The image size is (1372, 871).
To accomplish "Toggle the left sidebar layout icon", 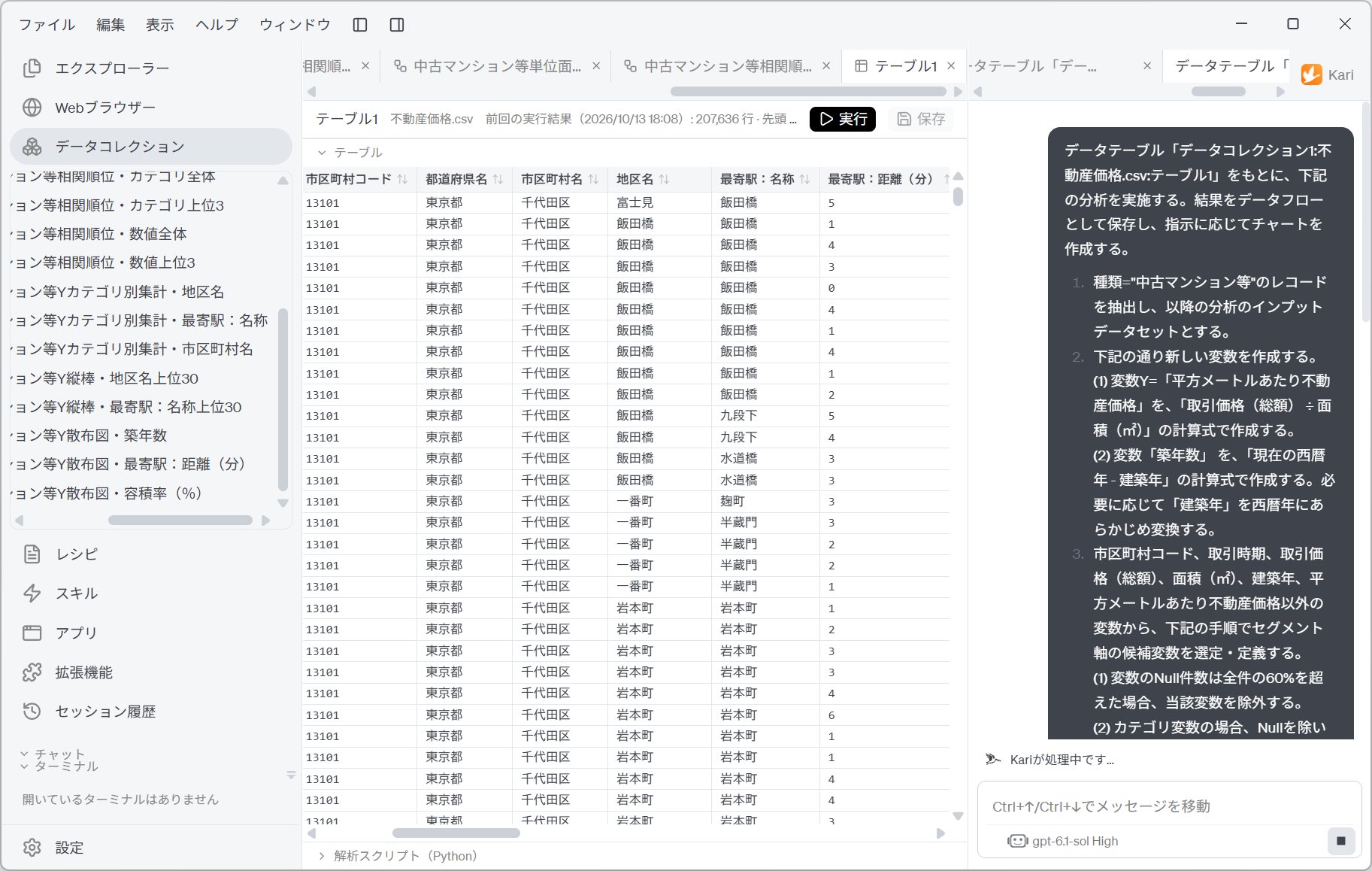I will [x=360, y=25].
